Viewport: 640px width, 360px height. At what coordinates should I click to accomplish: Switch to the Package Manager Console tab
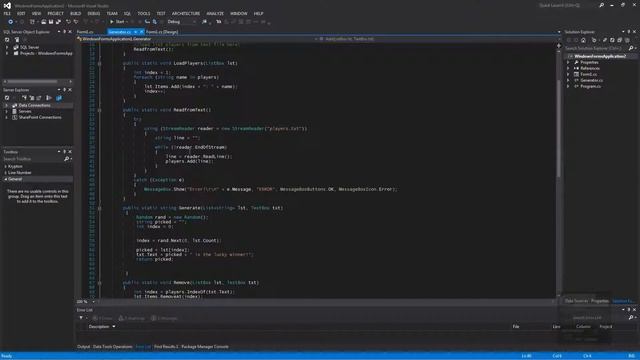205,347
